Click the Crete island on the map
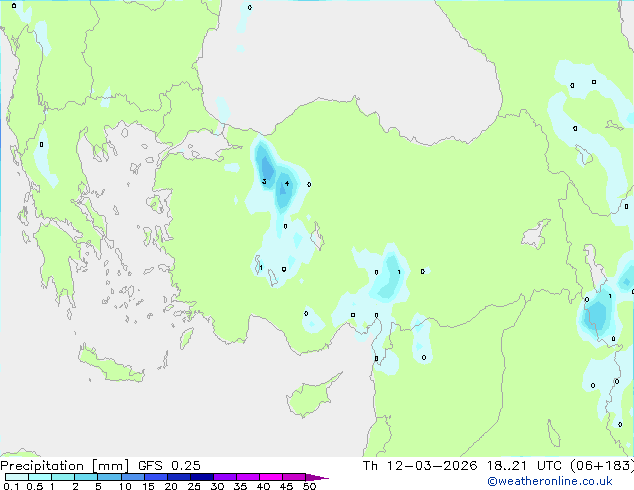634x490 pixels. tap(110, 366)
